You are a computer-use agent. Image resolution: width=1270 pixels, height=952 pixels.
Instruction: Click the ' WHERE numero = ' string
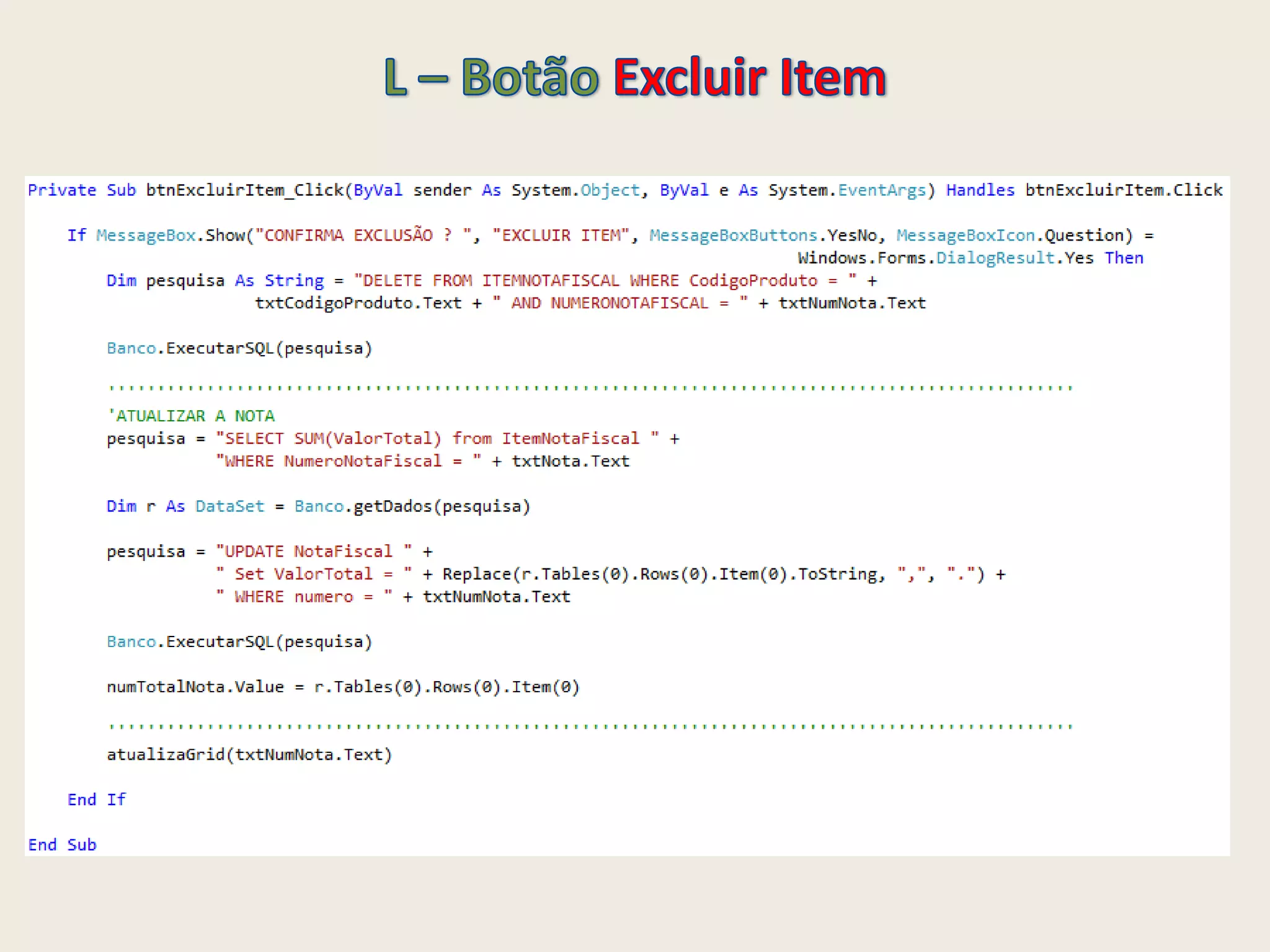tap(304, 597)
